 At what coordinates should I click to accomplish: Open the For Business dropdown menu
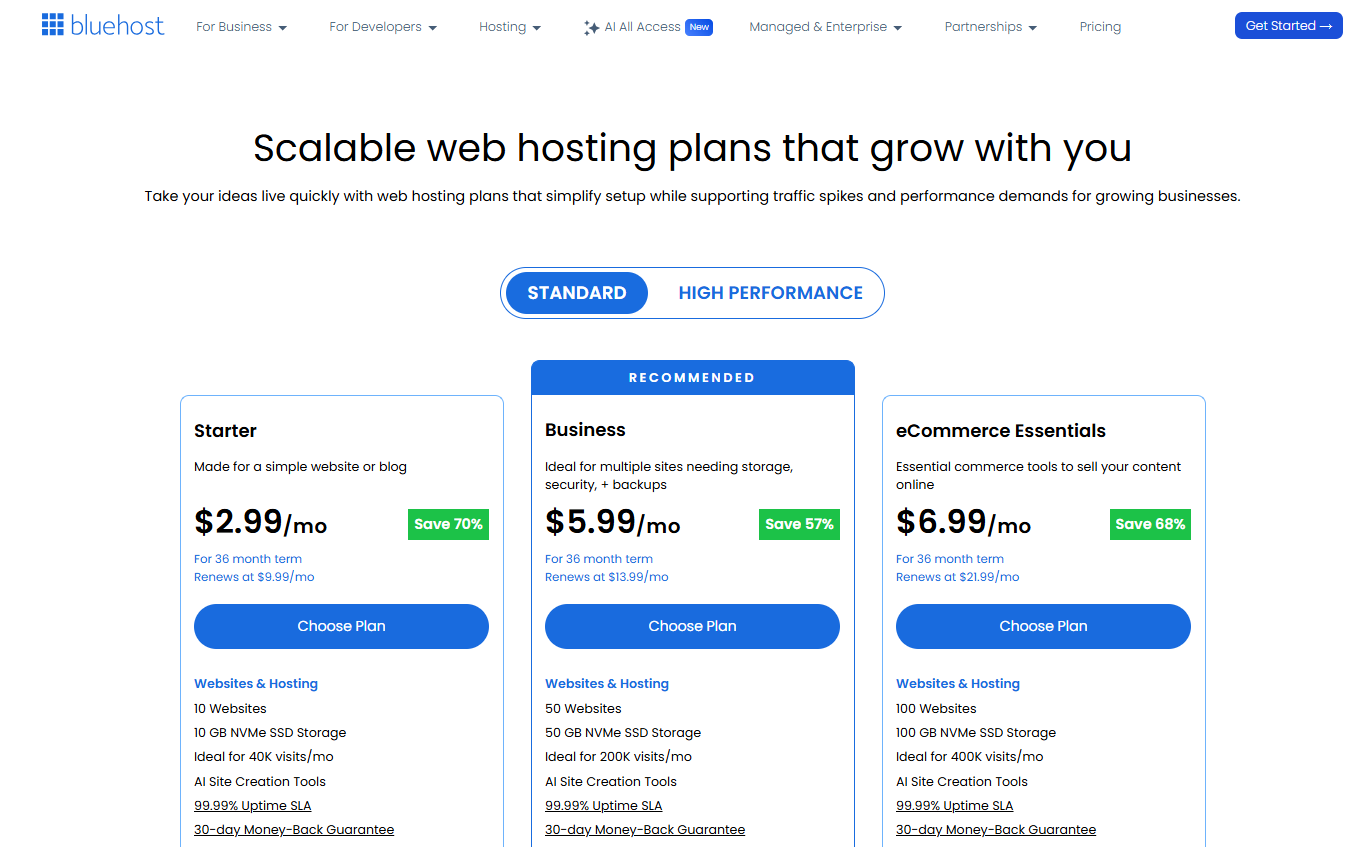pyautogui.click(x=241, y=27)
